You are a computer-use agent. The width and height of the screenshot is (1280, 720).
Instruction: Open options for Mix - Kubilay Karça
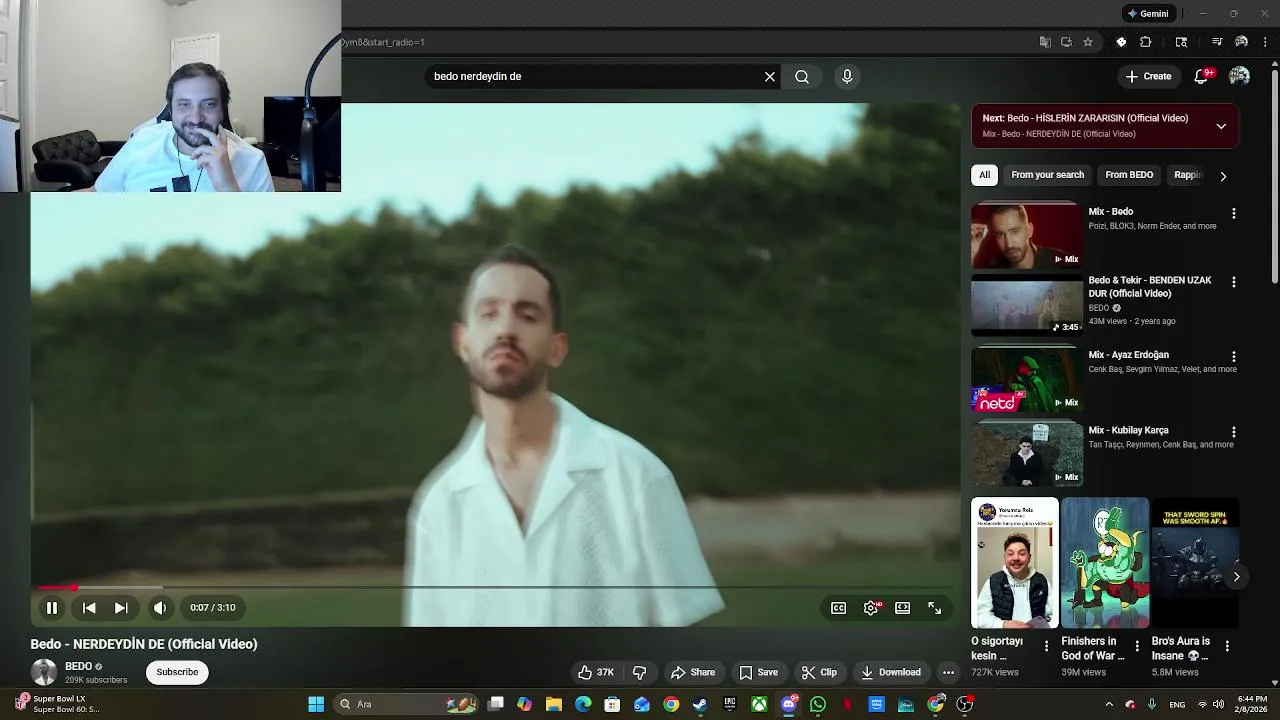coord(1233,432)
